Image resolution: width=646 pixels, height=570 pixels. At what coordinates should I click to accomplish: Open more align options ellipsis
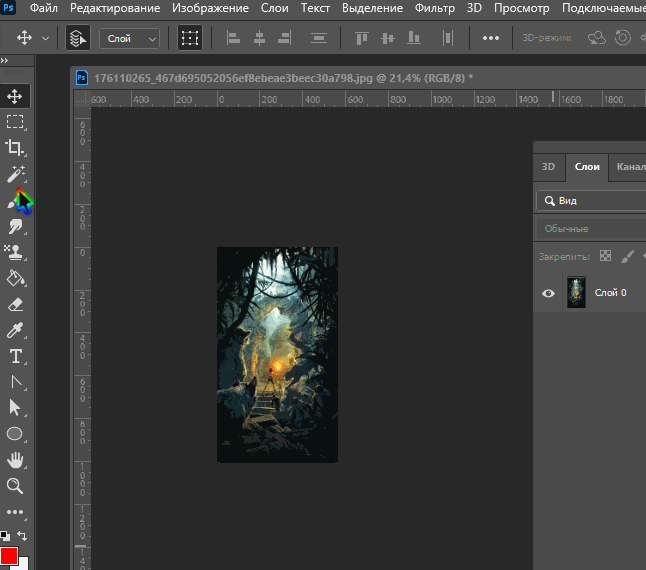pyautogui.click(x=491, y=38)
